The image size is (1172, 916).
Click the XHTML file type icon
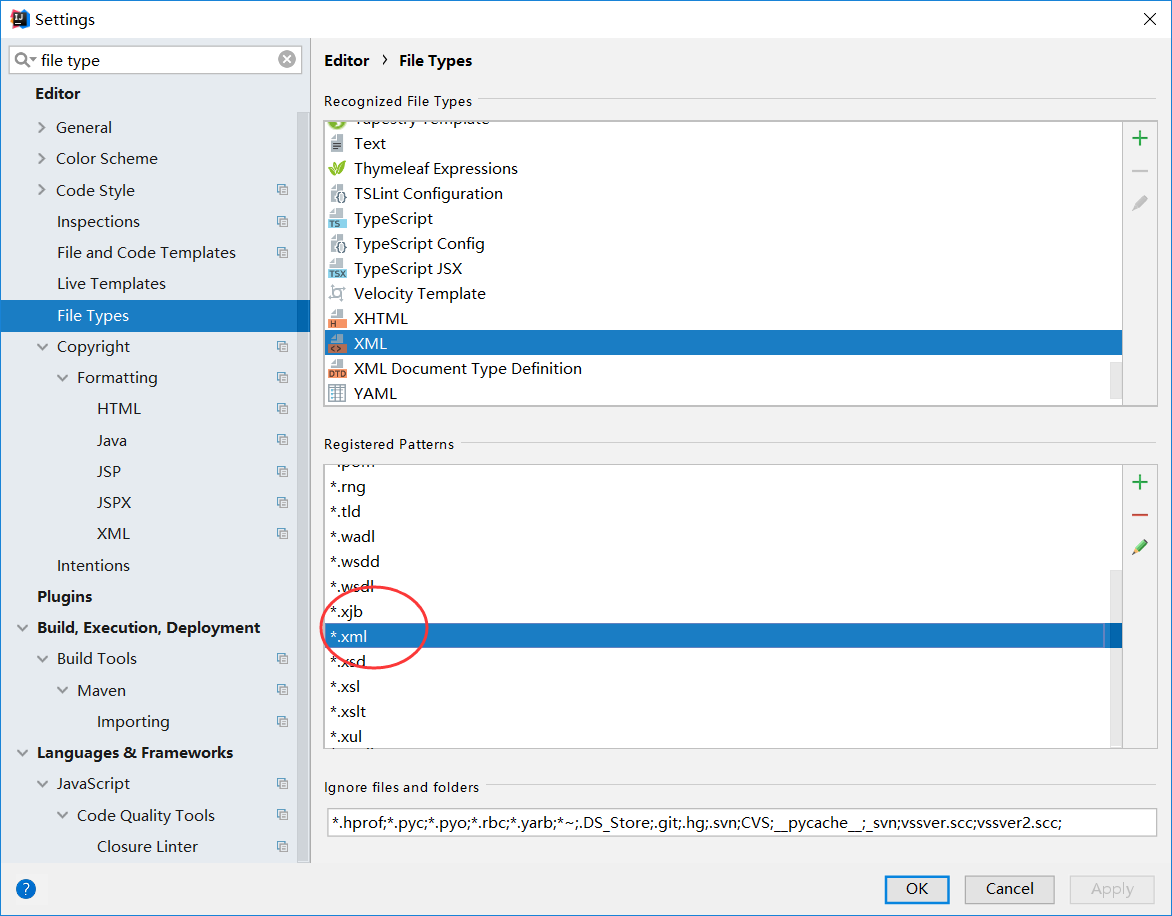337,318
